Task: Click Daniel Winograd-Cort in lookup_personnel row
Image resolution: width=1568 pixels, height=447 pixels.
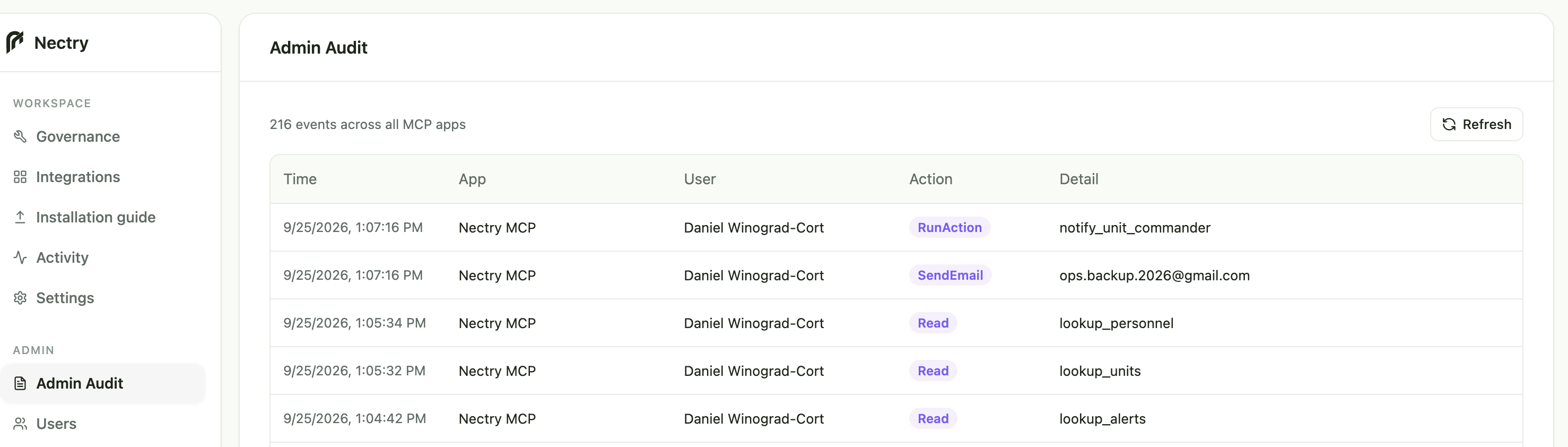Action: coord(754,323)
